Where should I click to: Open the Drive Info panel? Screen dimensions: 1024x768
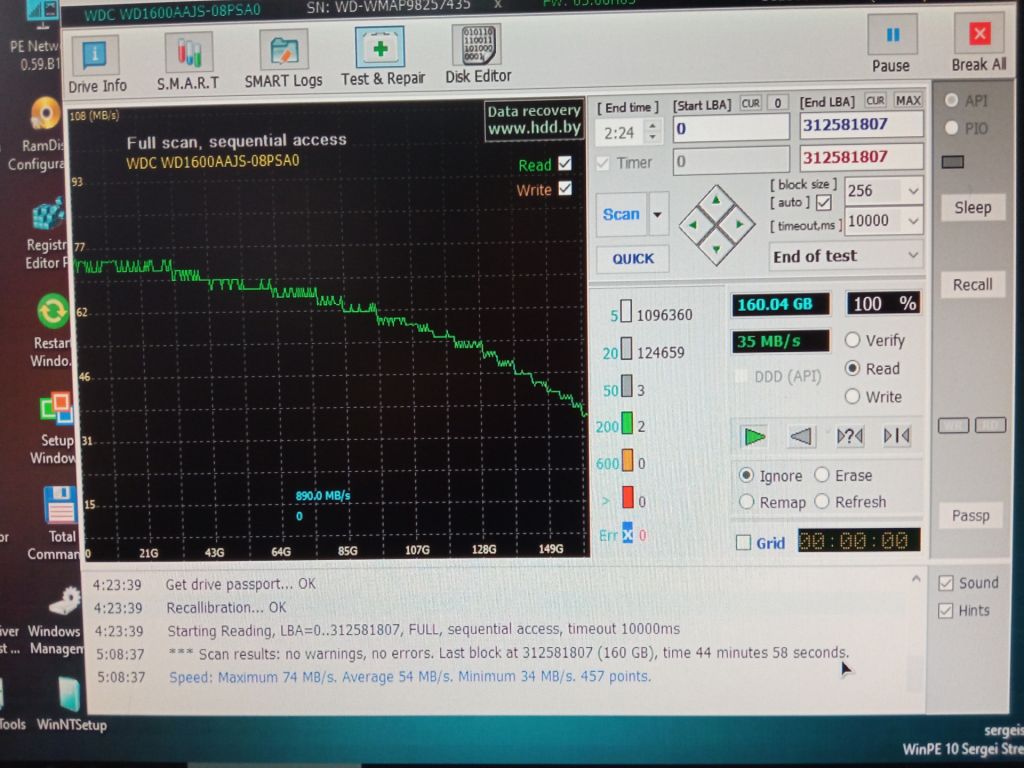[97, 65]
